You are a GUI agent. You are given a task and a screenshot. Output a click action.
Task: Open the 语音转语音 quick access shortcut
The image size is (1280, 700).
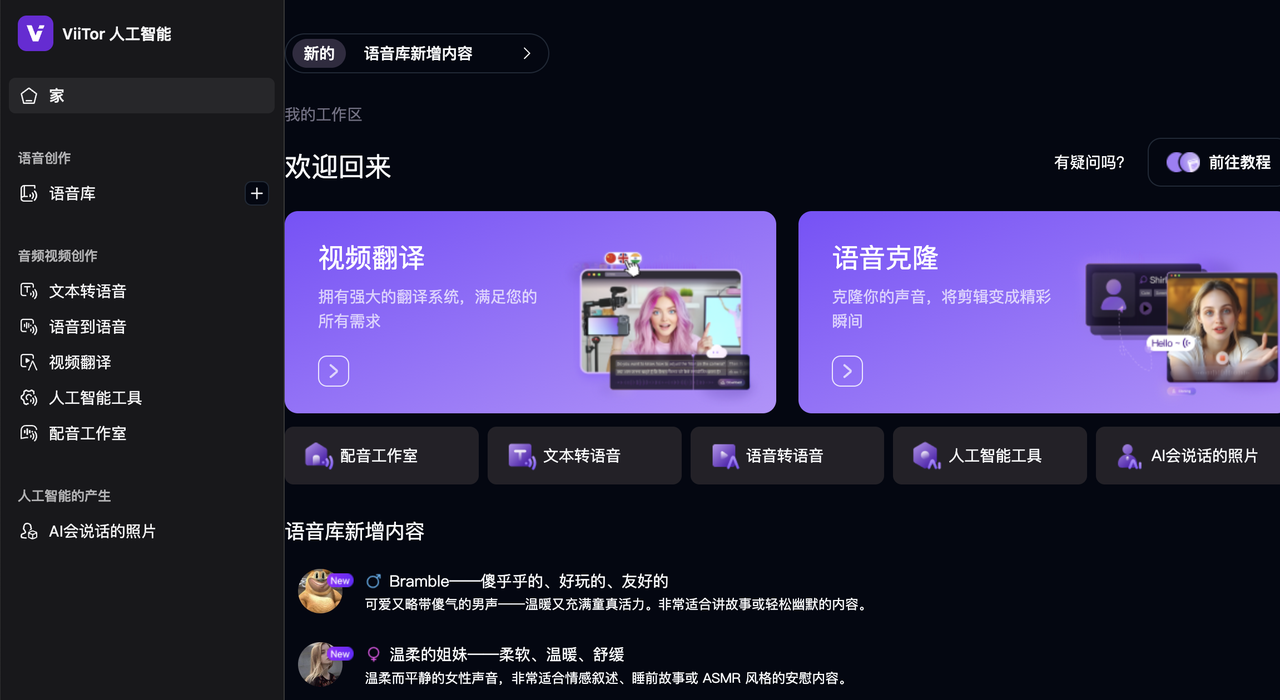(x=787, y=455)
